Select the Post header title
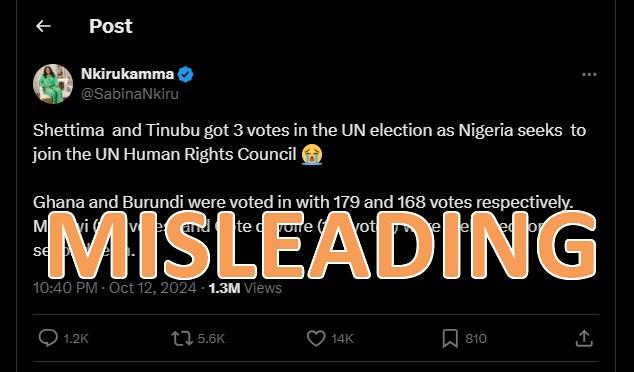The image size is (634, 372). point(111,26)
